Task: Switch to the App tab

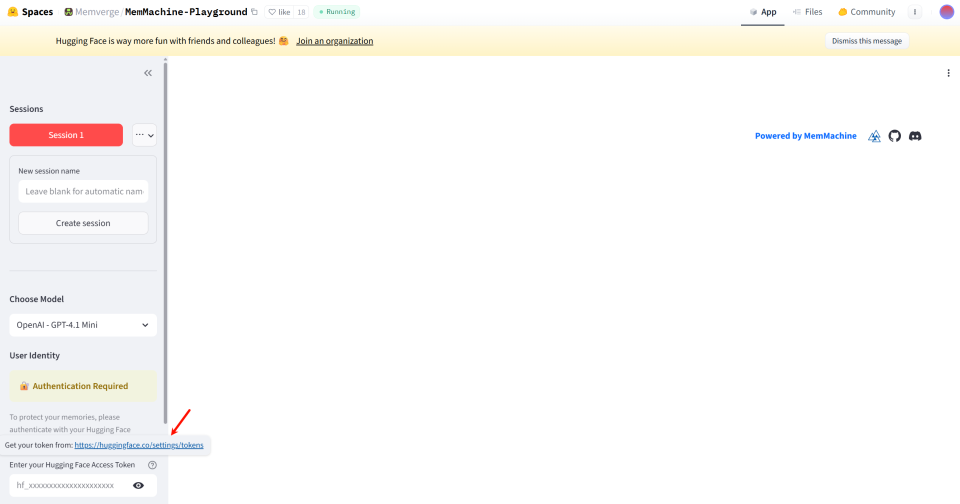Action: [763, 12]
